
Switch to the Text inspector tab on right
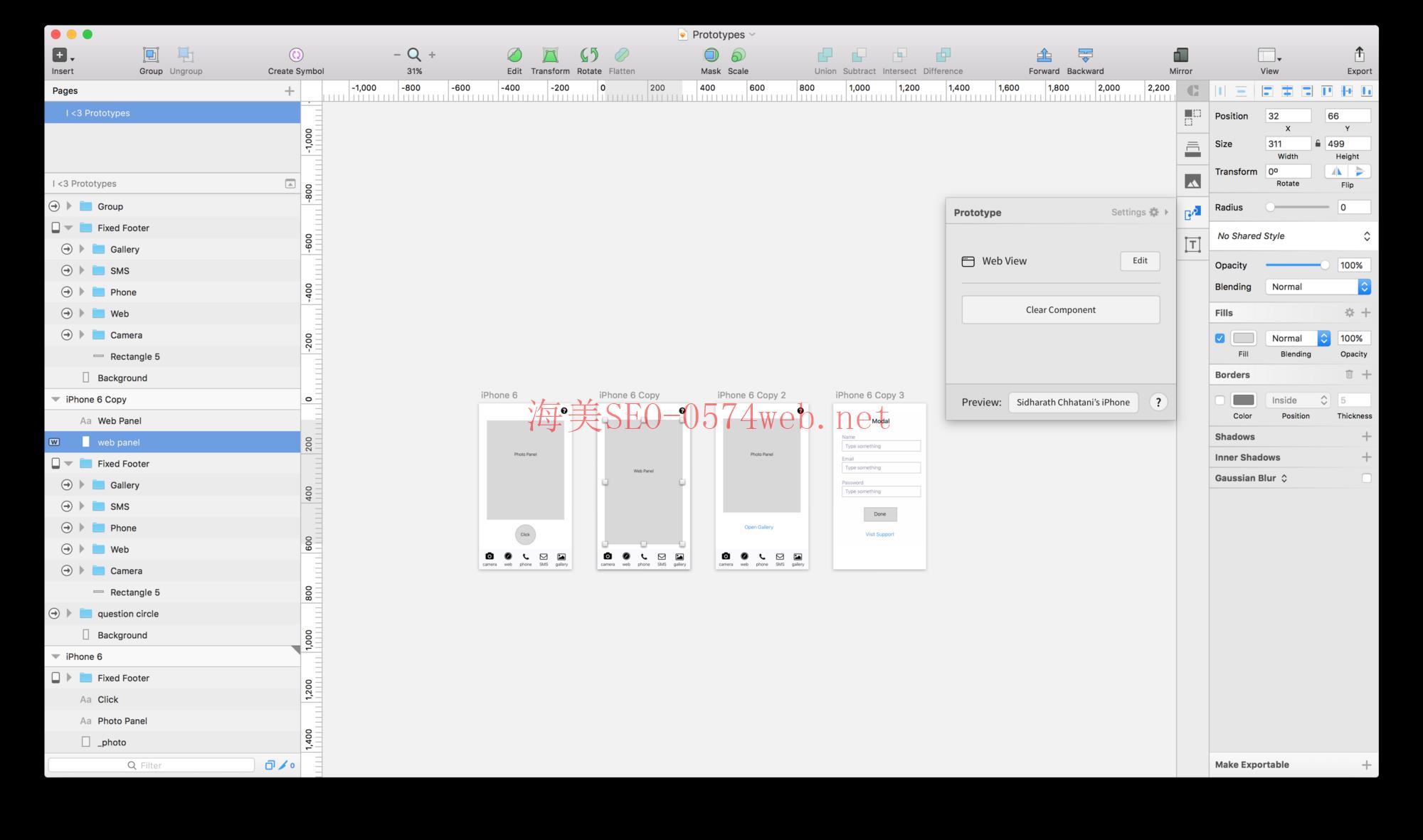[1192, 244]
